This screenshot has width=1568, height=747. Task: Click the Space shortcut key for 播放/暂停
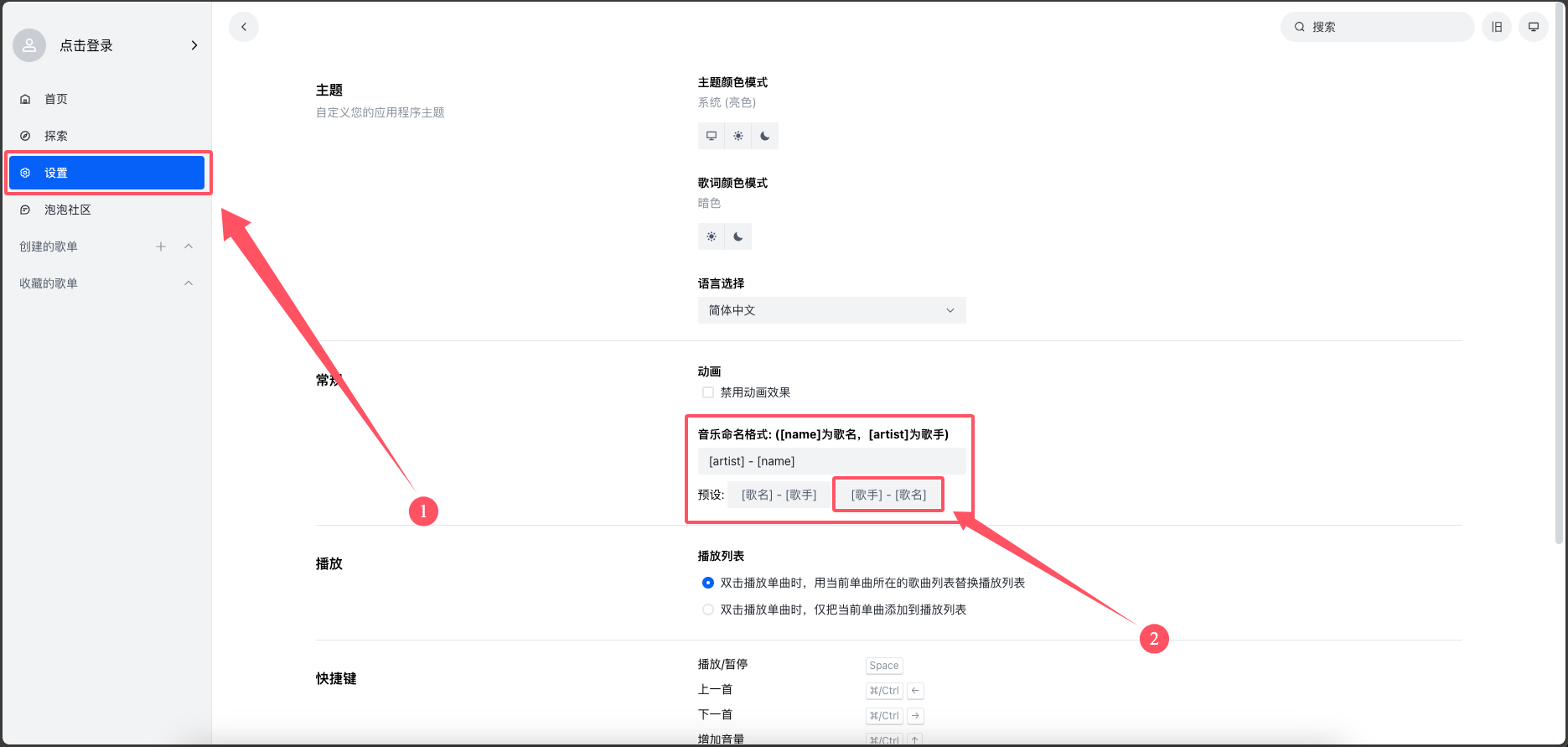(884, 666)
